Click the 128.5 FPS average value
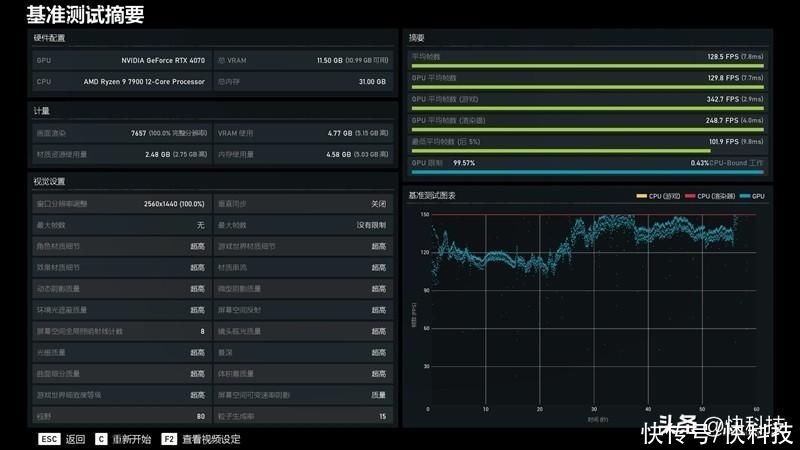Image resolution: width=800 pixels, height=450 pixels. click(723, 57)
